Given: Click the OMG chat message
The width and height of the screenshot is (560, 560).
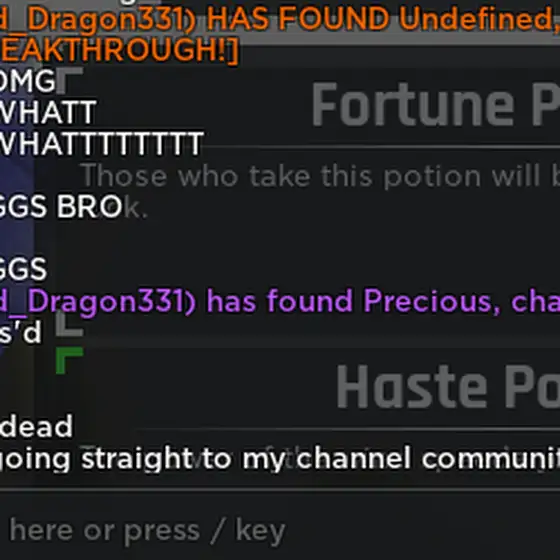Looking at the screenshot, I should 28,81.
